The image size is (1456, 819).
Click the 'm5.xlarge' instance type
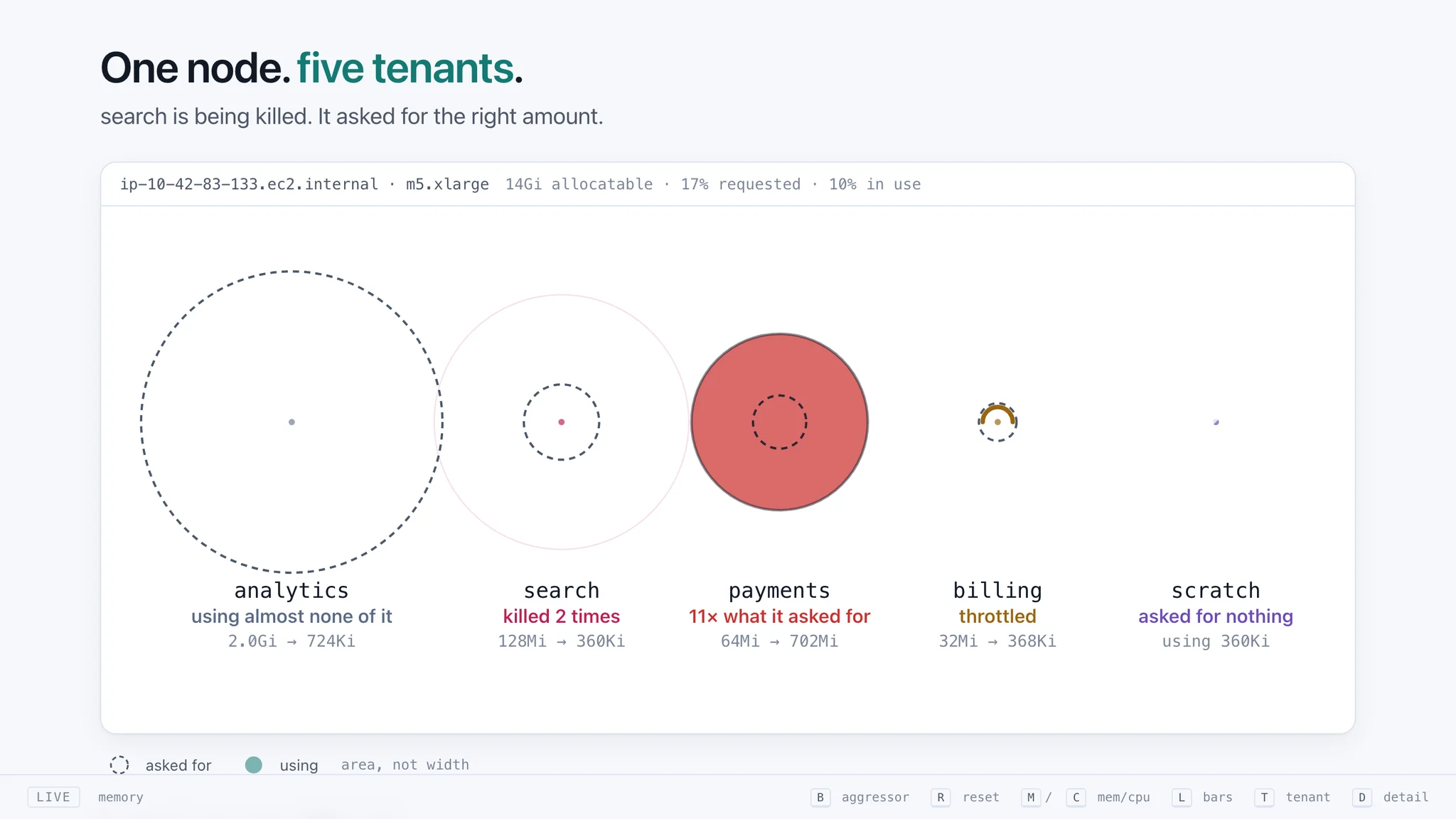click(447, 184)
